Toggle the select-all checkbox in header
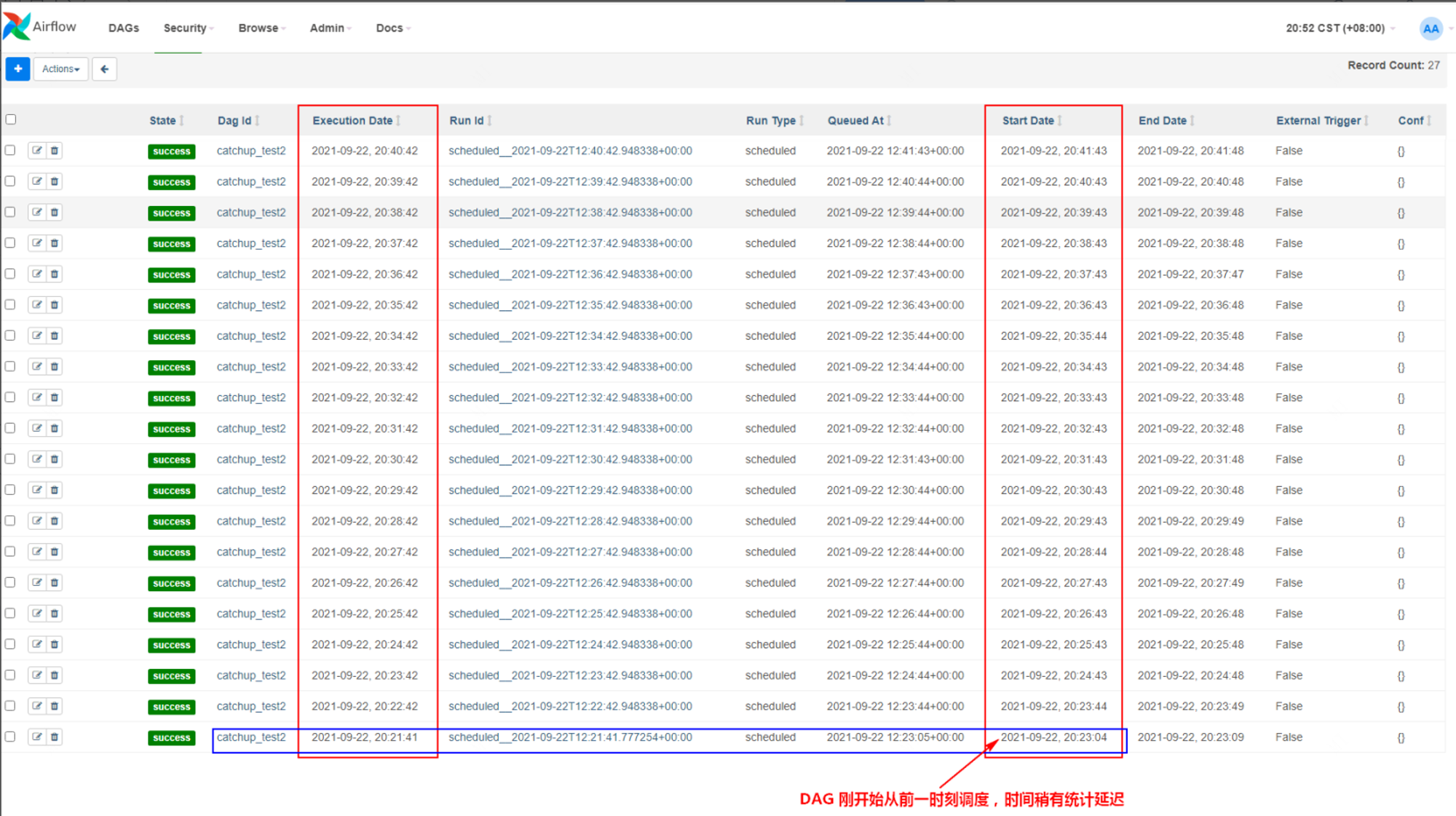The height and width of the screenshot is (816, 1456). coord(11,119)
